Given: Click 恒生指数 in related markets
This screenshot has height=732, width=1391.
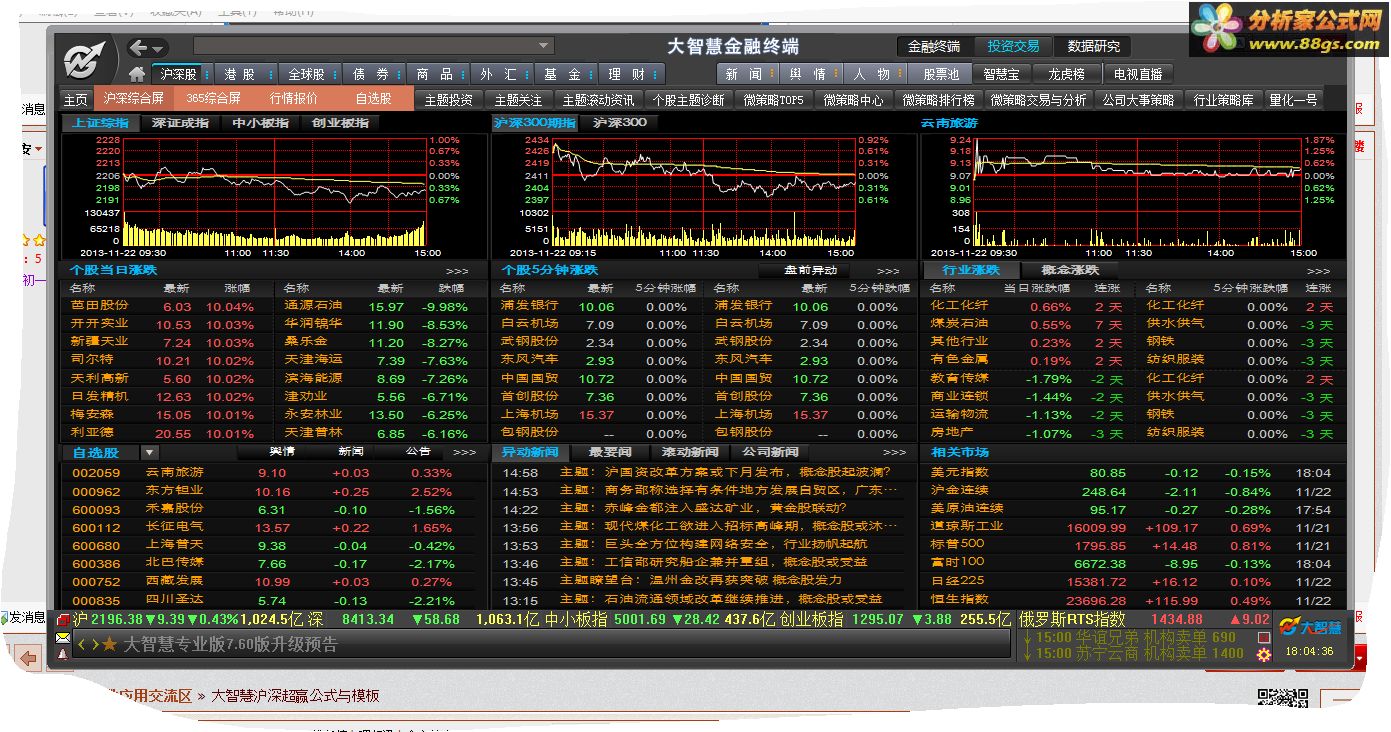Looking at the screenshot, I should (959, 600).
